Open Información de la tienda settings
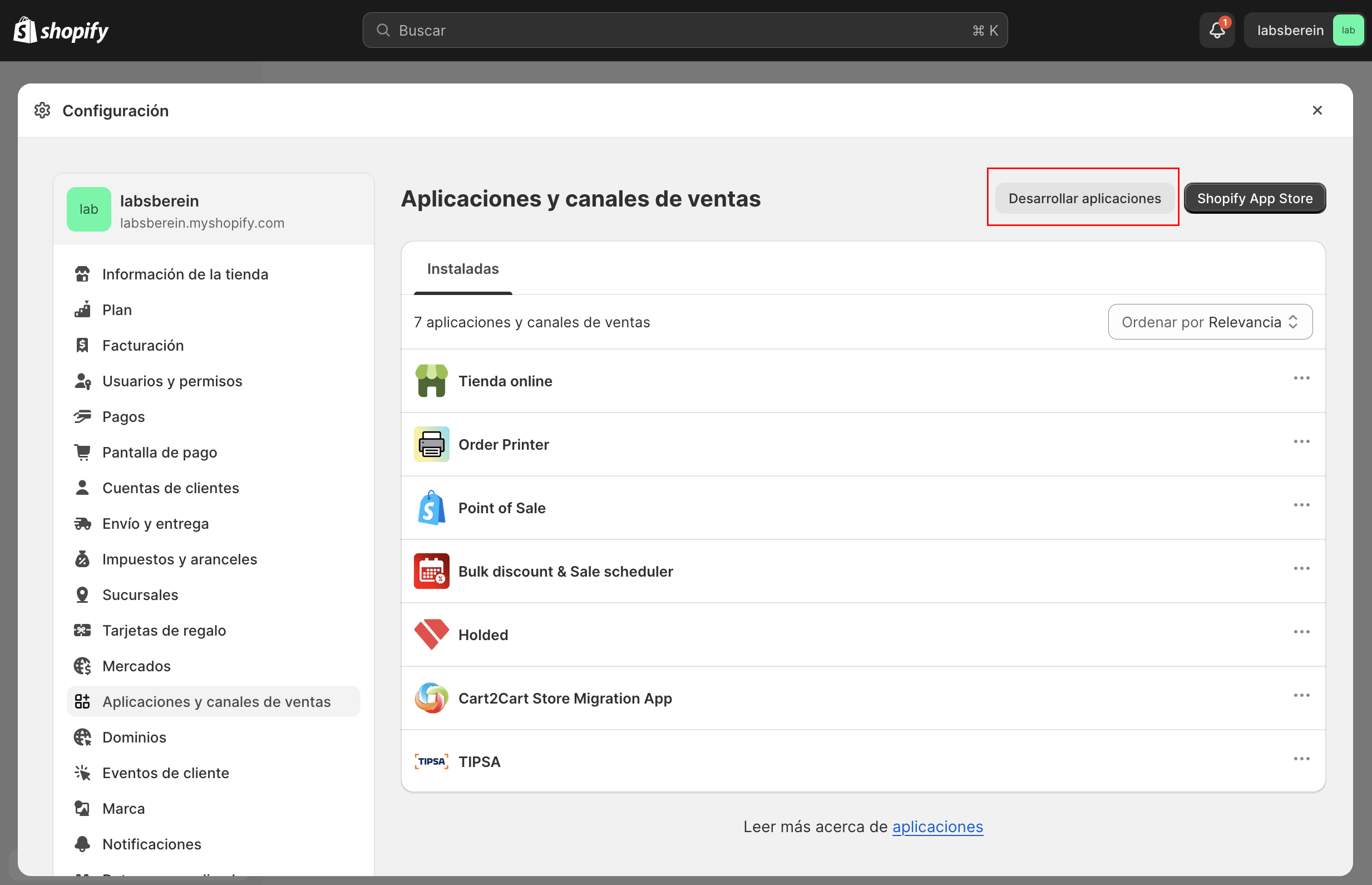Screen dimensions: 1372x885 pos(185,274)
